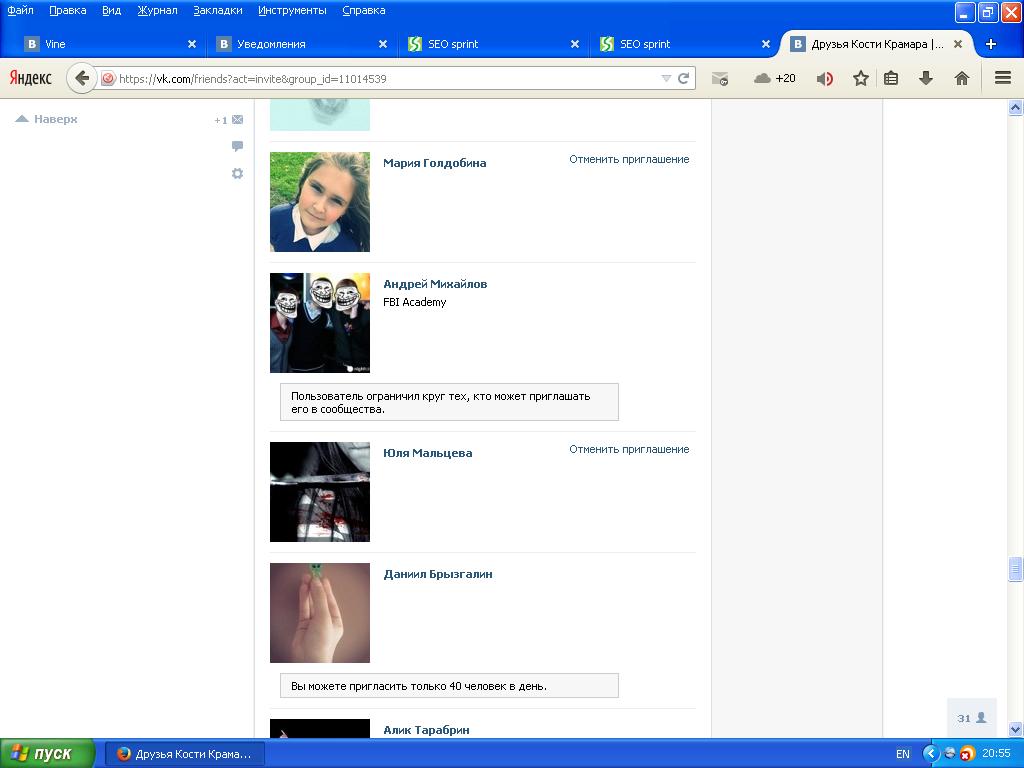Open the Windows пуск start button

point(47,754)
